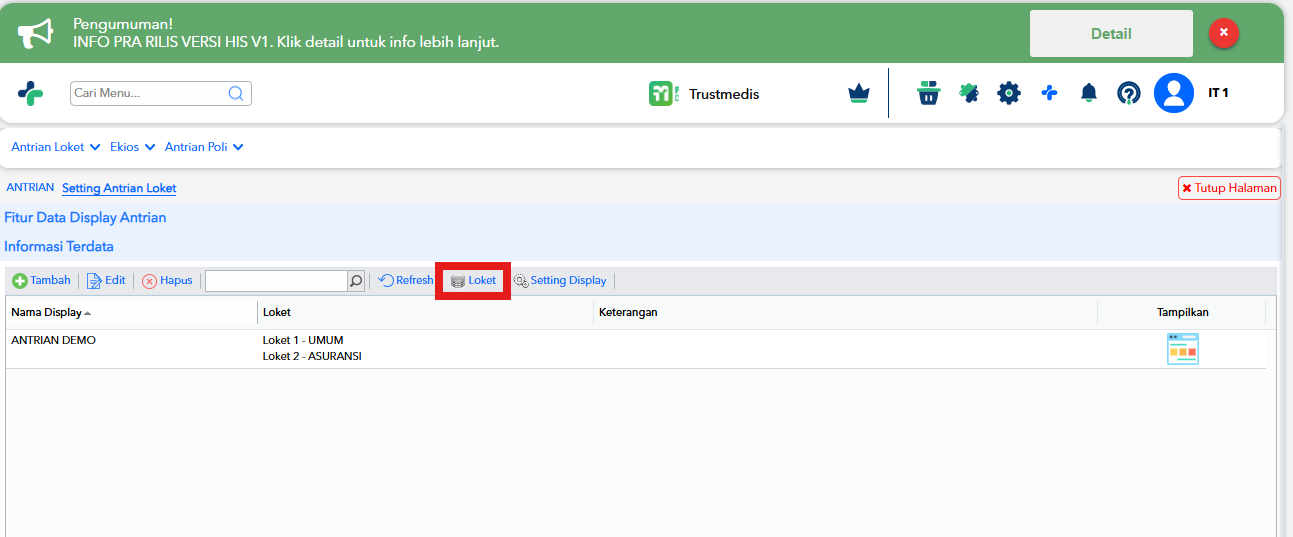
Task: Click Tambah to add a display
Action: [41, 281]
